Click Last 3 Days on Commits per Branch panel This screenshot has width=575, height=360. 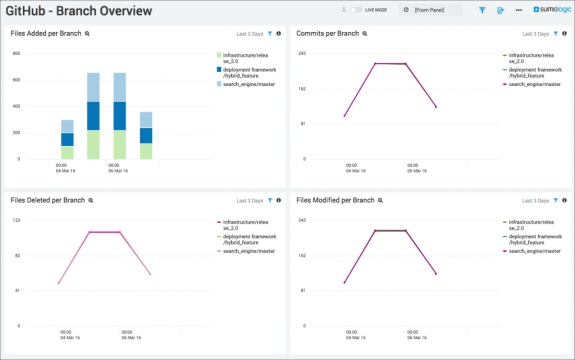pos(535,34)
